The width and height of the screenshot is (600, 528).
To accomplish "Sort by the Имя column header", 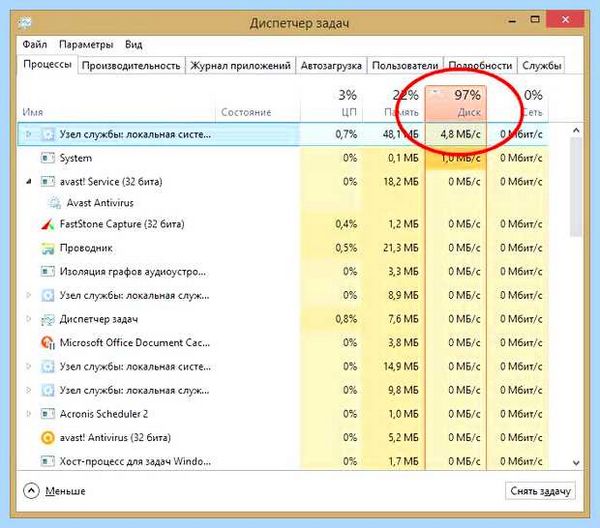I will pyautogui.click(x=116, y=103).
